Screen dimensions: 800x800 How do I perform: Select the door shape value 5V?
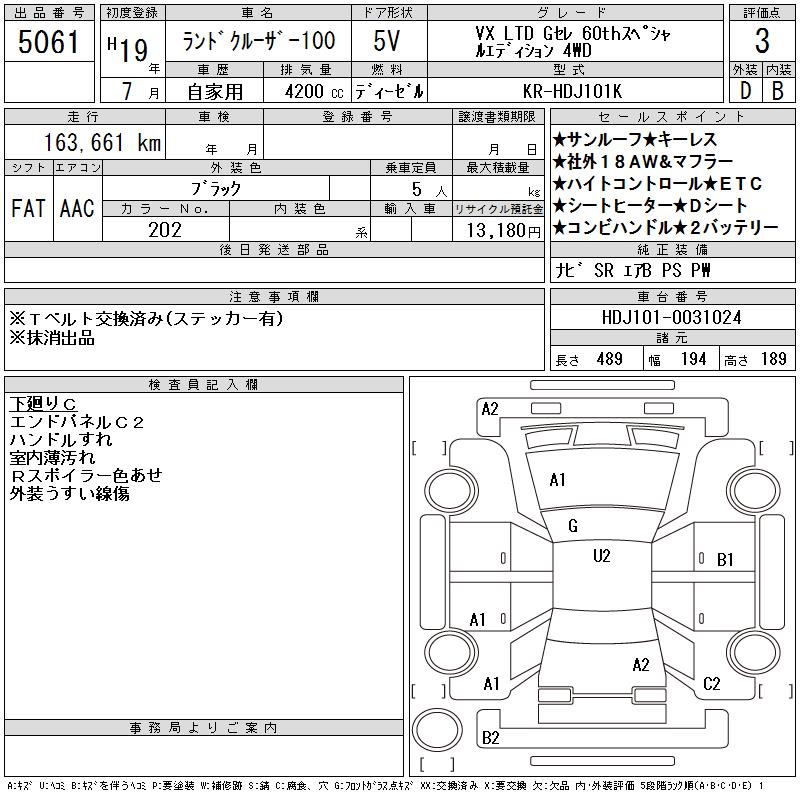pos(387,41)
